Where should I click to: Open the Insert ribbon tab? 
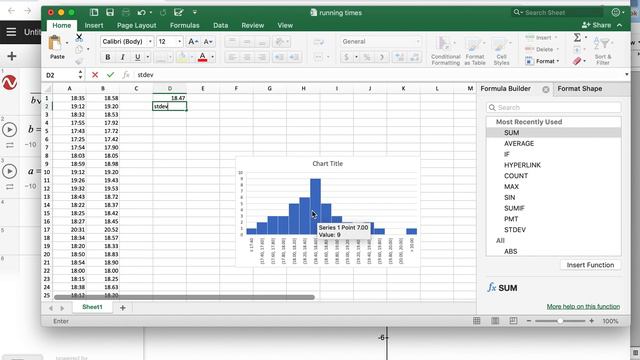tap(94, 25)
